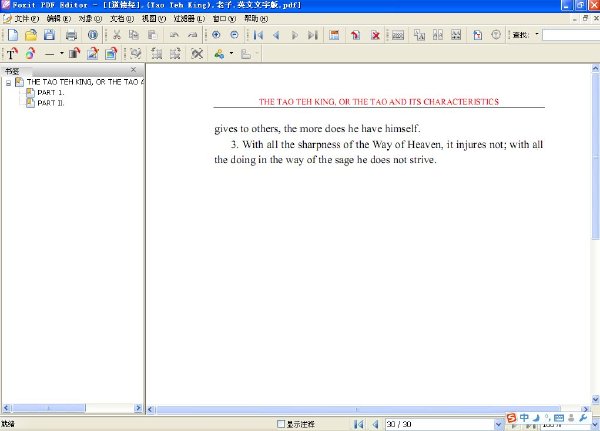Open the 对象 menu
The image size is (600, 431).
coord(90,18)
